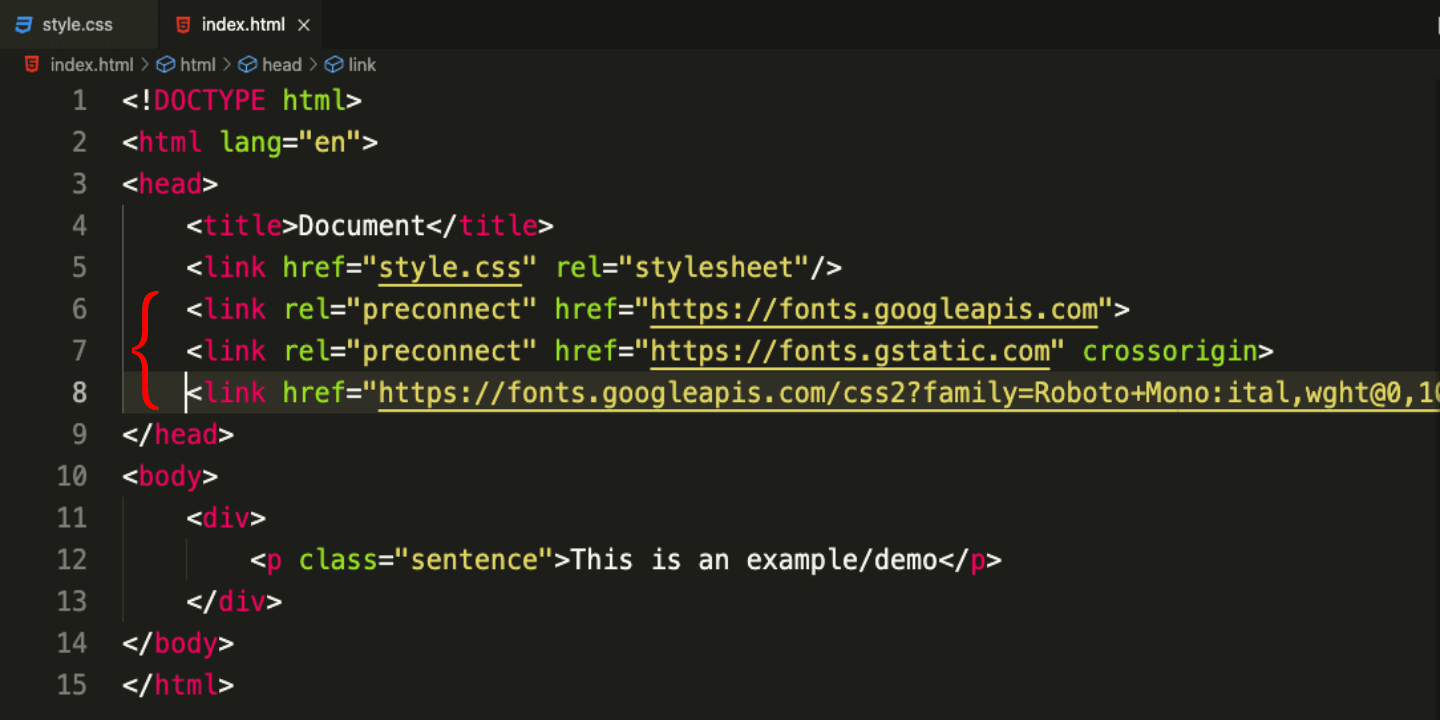1440x720 pixels.
Task: Click the HTML5 file icon in the breadcrumb bar
Action: click(32, 65)
